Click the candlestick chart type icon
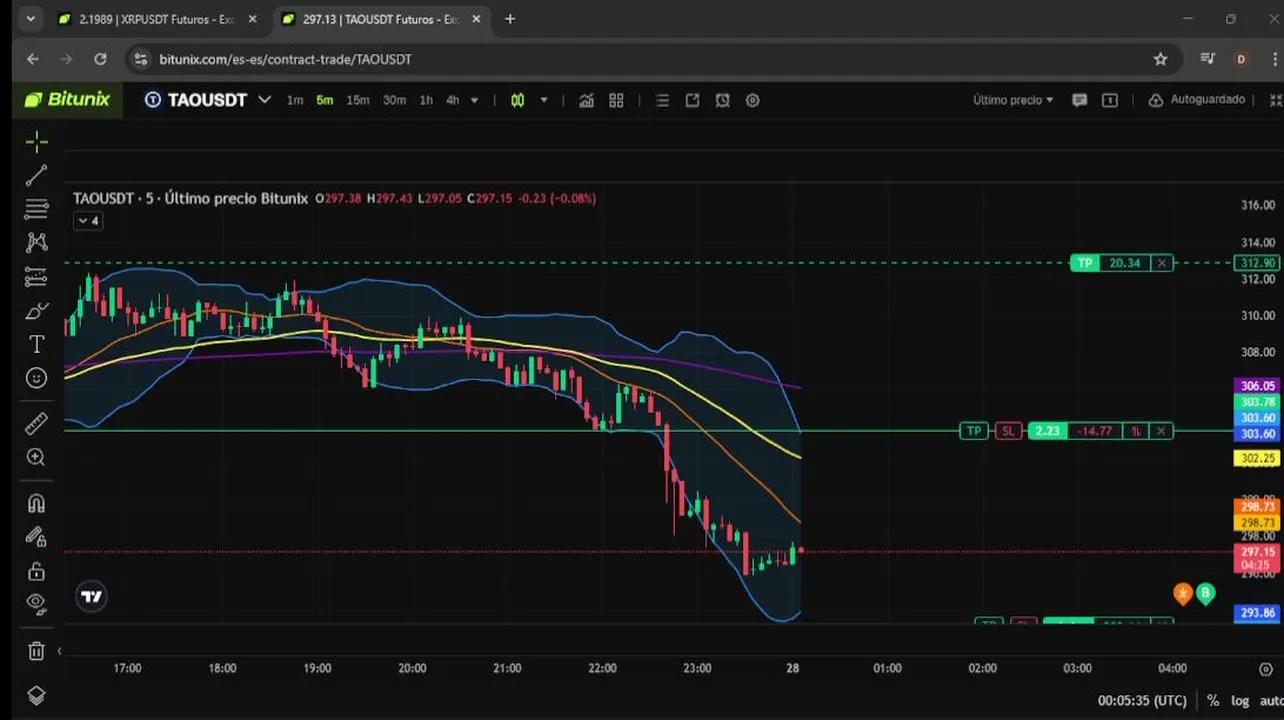Image resolution: width=1284 pixels, height=720 pixels. point(517,100)
